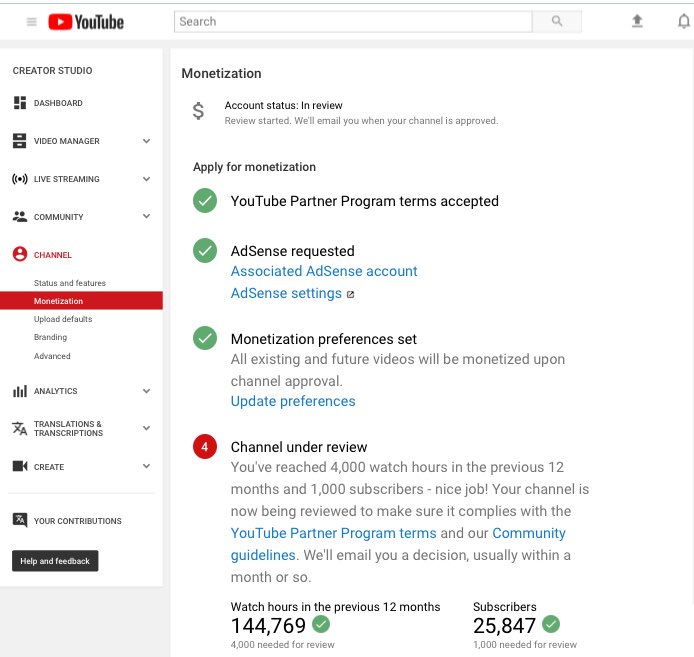Click '4,000 needed for review' text
This screenshot has height=657, width=694.
282,645
